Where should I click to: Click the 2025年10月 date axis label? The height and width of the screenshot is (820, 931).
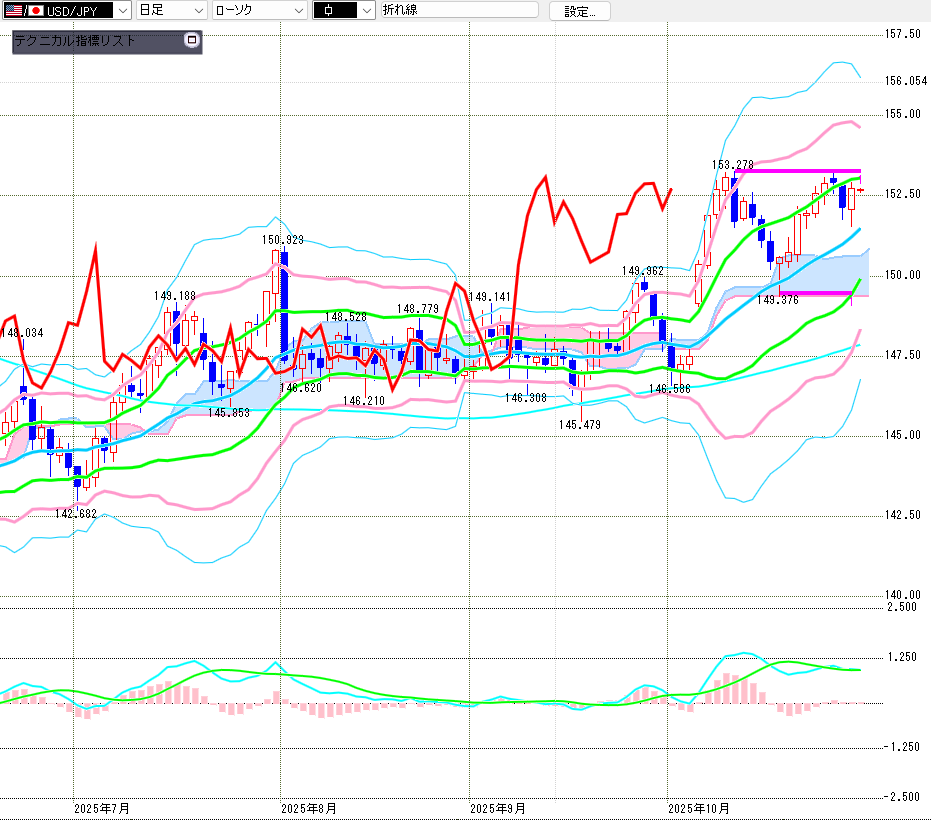click(699, 807)
